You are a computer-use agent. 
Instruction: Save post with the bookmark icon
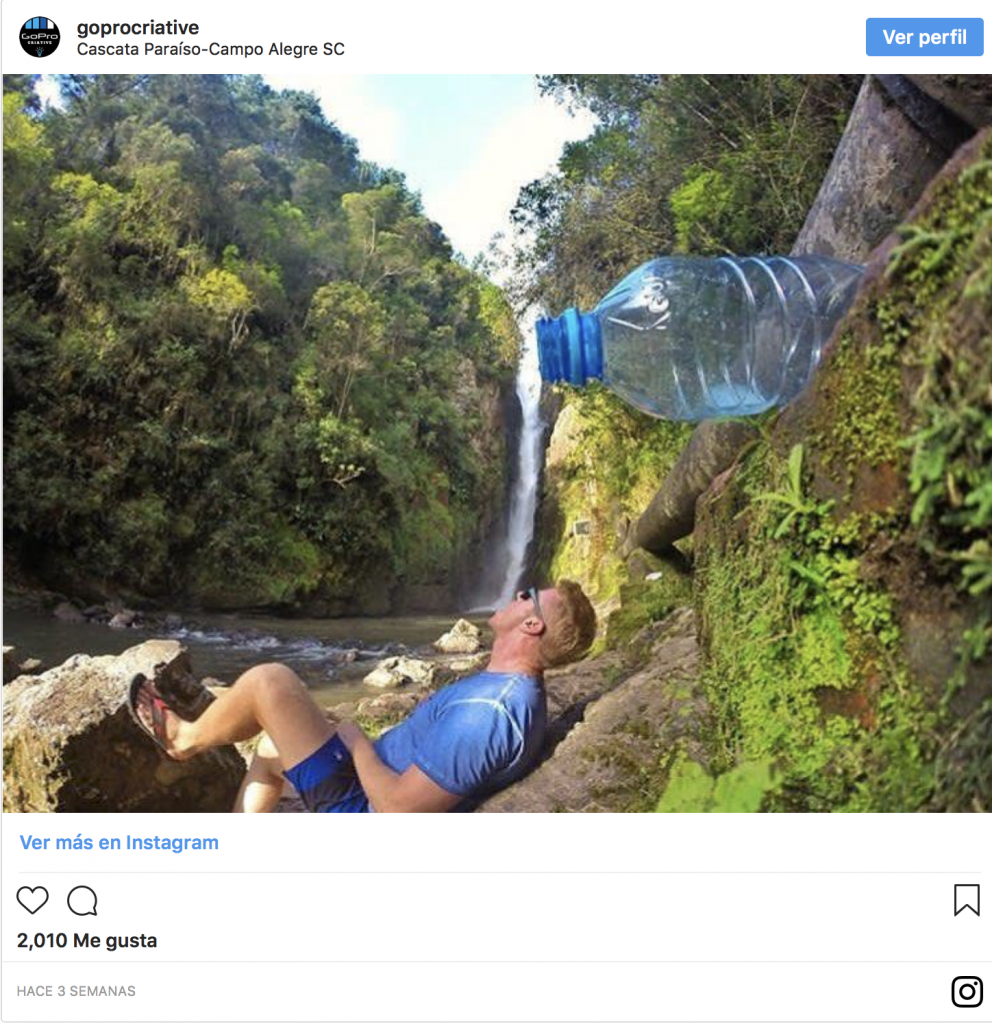click(x=966, y=900)
